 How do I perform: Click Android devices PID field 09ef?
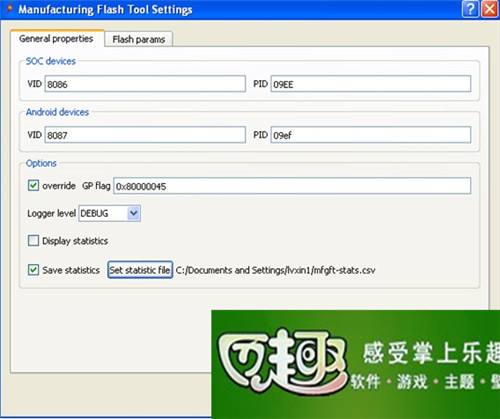pyautogui.click(x=371, y=135)
